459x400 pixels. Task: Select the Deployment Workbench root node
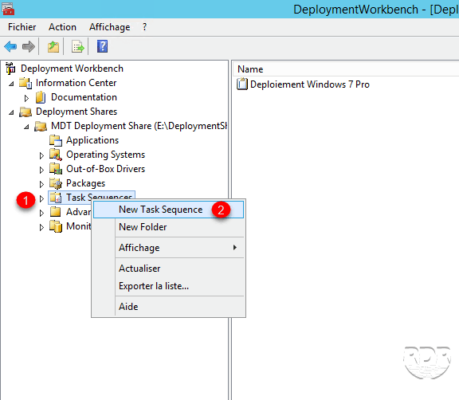[x=72, y=69]
